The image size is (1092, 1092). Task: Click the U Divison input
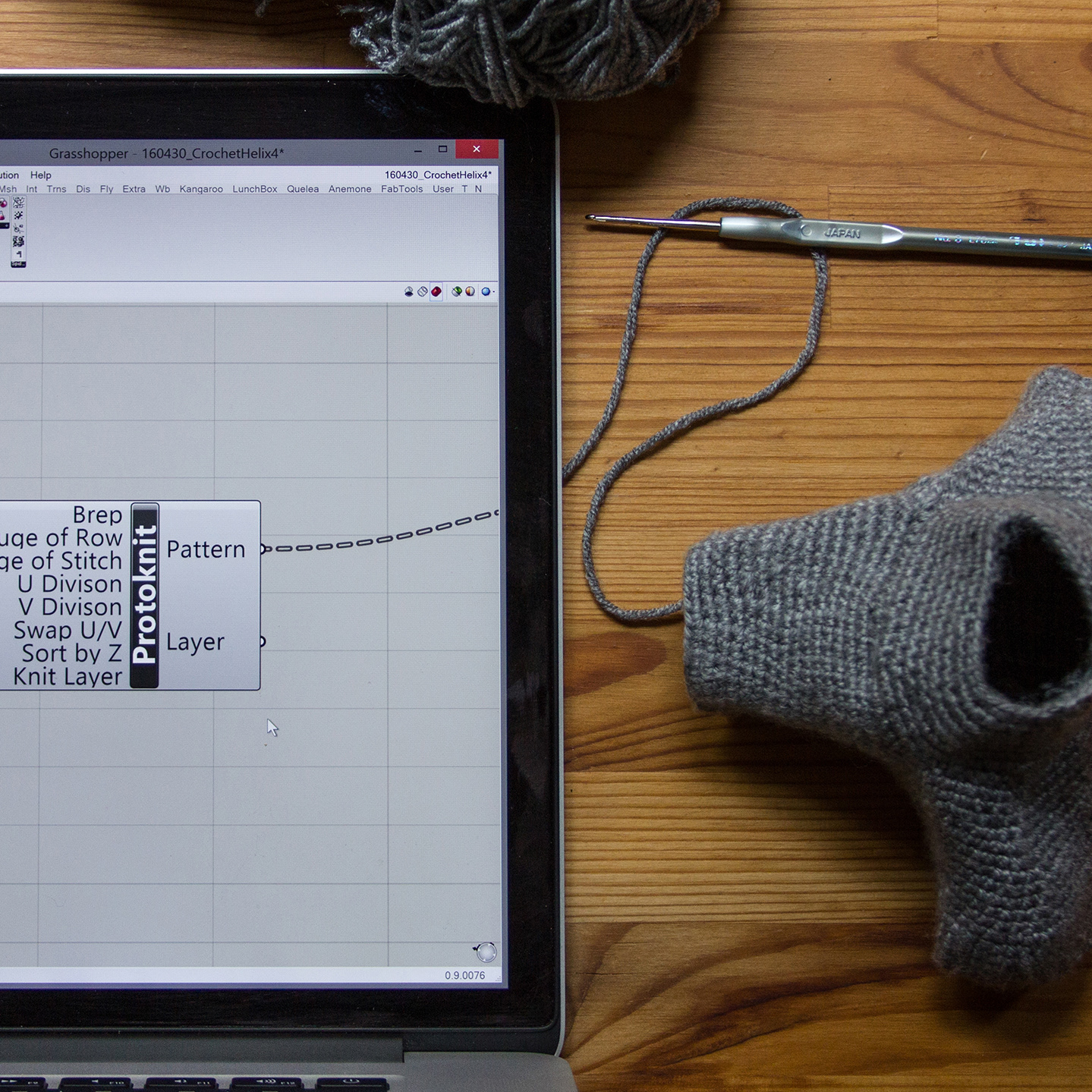[69, 584]
